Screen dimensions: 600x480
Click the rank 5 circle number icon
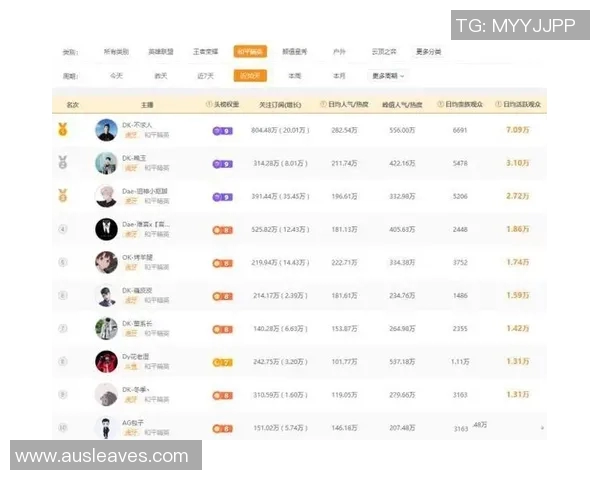(63, 262)
